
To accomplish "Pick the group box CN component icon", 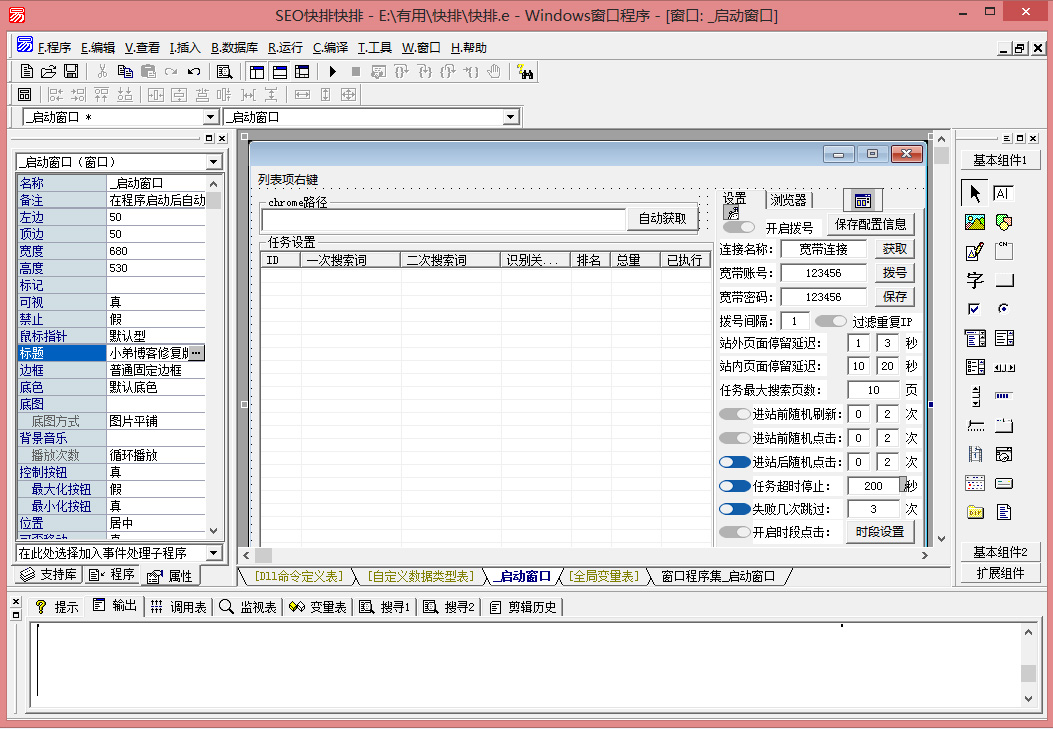I will pyautogui.click(x=1003, y=251).
